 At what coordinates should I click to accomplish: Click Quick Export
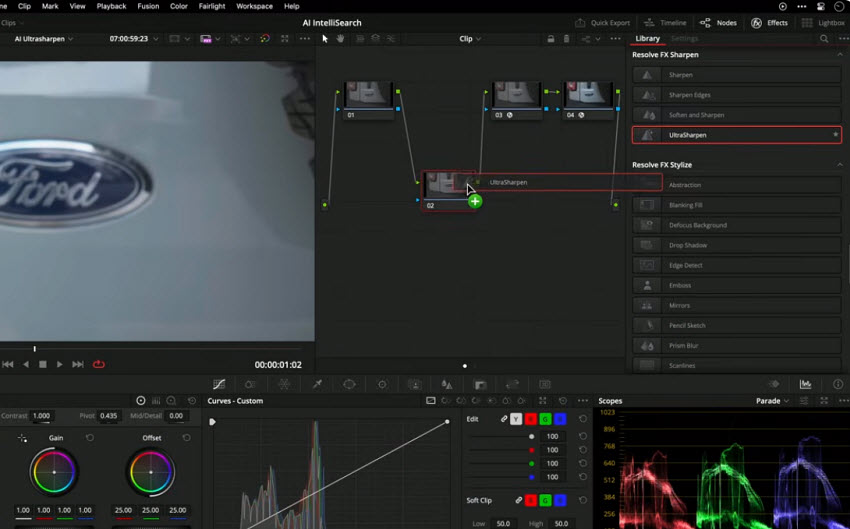click(602, 23)
